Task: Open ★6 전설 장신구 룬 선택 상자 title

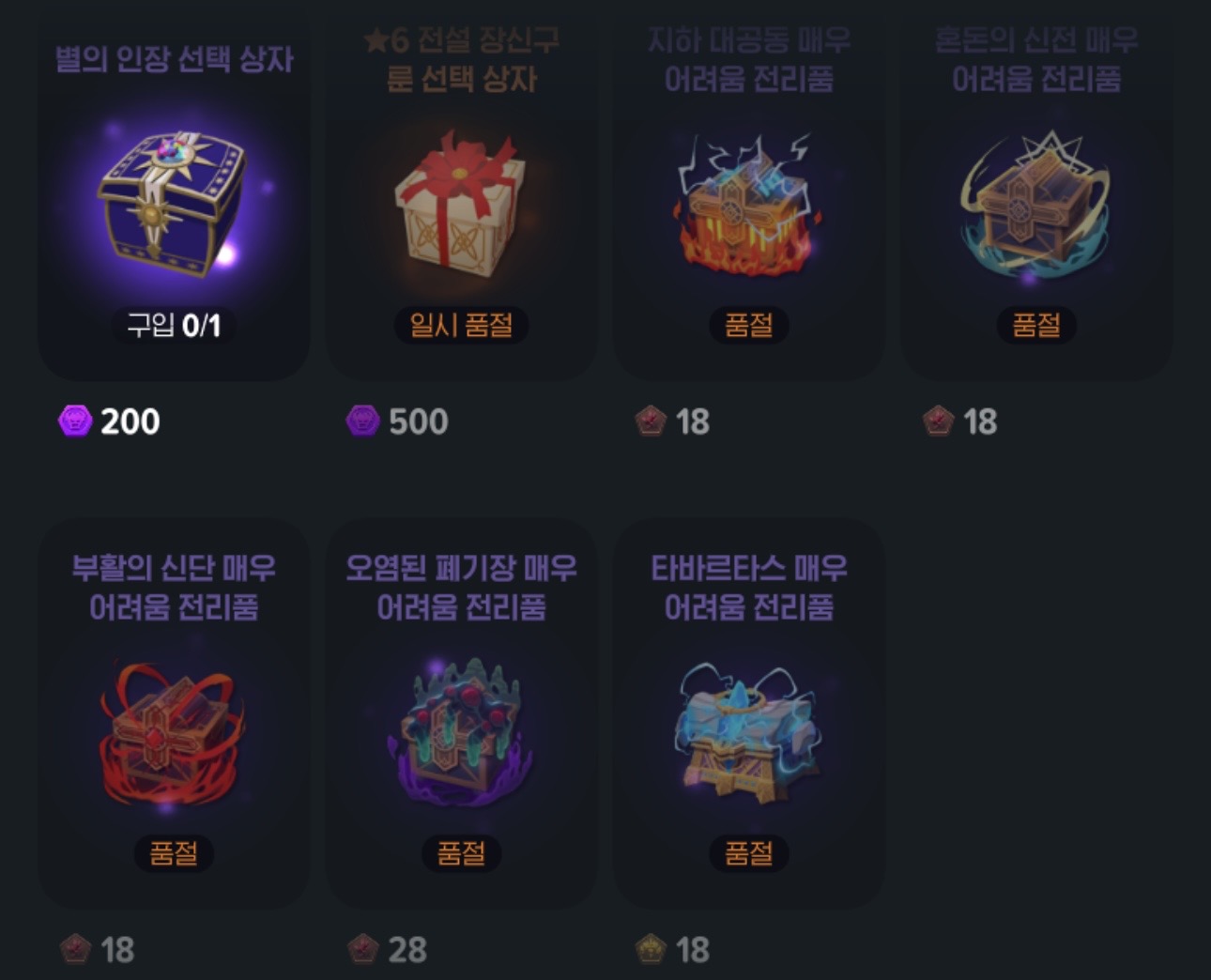Action: tap(461, 59)
